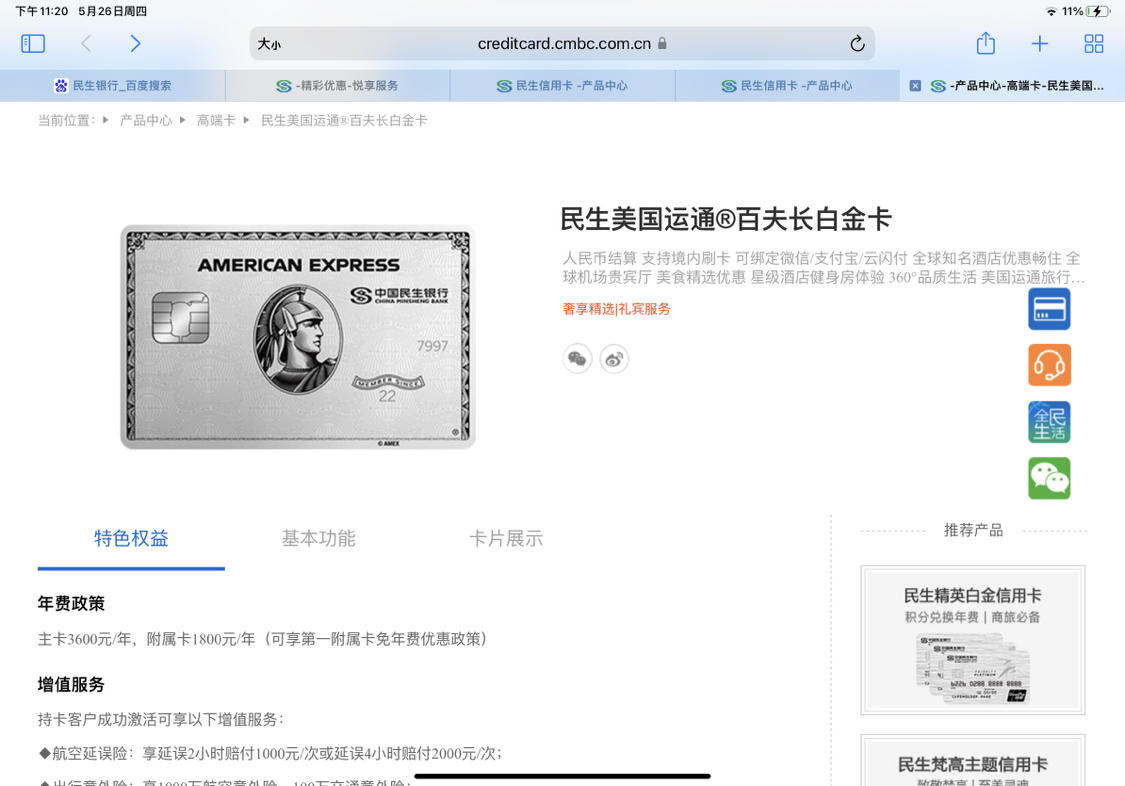Click the 推荐产品 section label
The width and height of the screenshot is (1125, 786).
click(x=973, y=531)
